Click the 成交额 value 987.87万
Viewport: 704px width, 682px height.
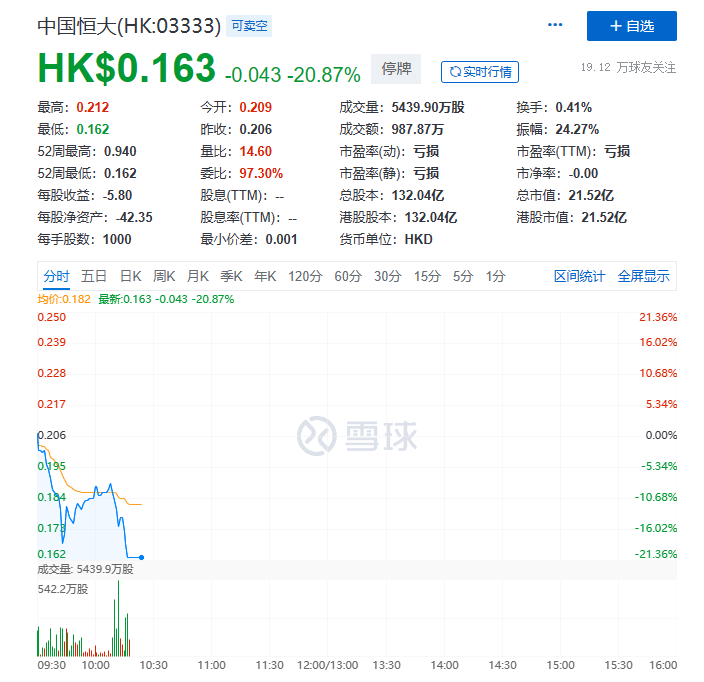click(x=418, y=129)
